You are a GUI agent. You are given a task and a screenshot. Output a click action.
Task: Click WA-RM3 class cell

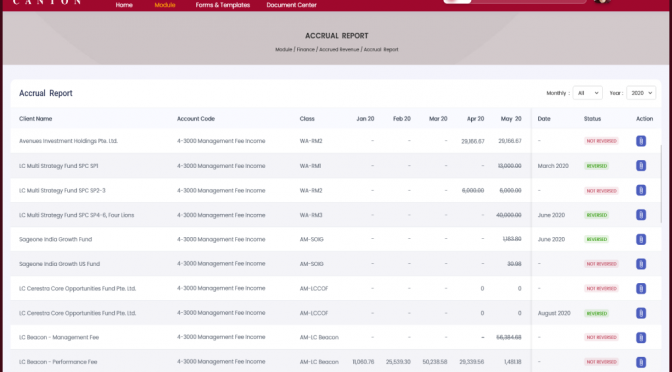[x=311, y=215]
